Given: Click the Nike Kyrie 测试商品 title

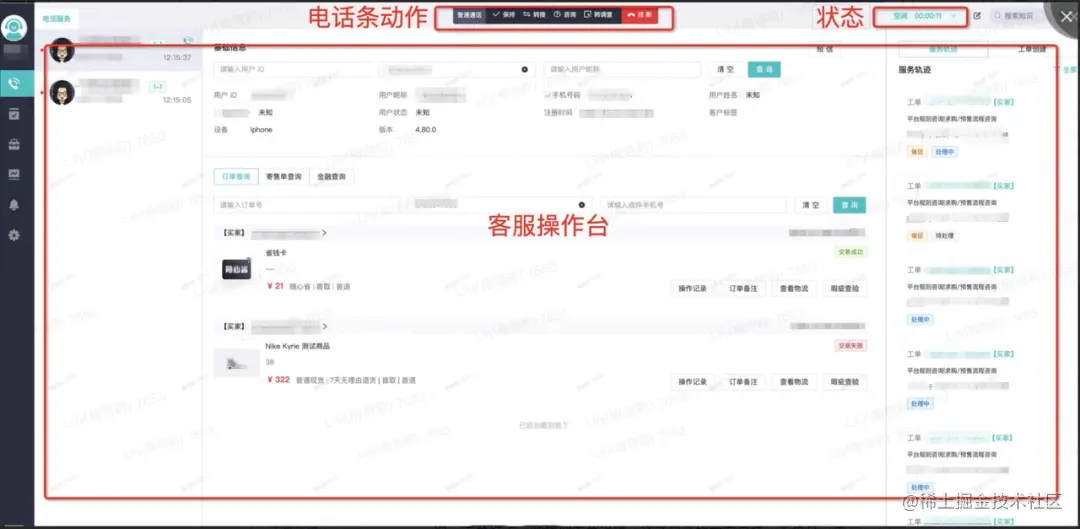Looking at the screenshot, I should (298, 346).
